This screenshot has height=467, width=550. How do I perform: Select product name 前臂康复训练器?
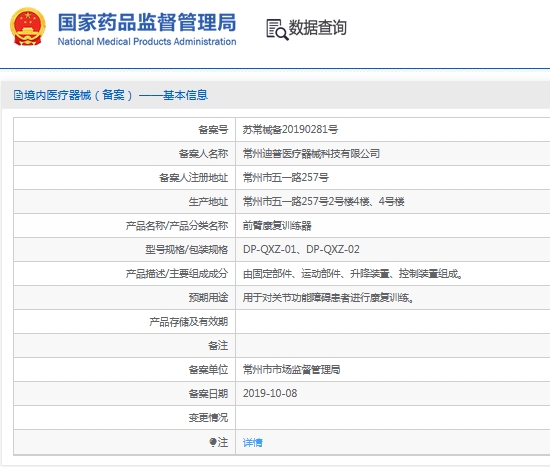[x=277, y=225]
